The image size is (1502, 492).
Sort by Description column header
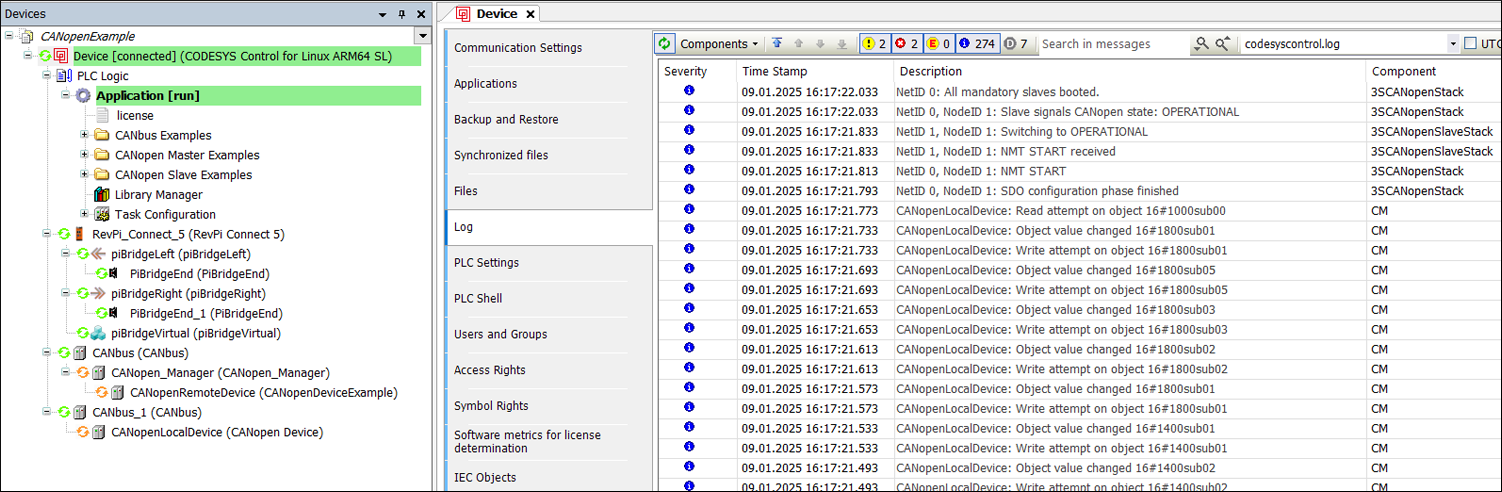click(1129, 72)
